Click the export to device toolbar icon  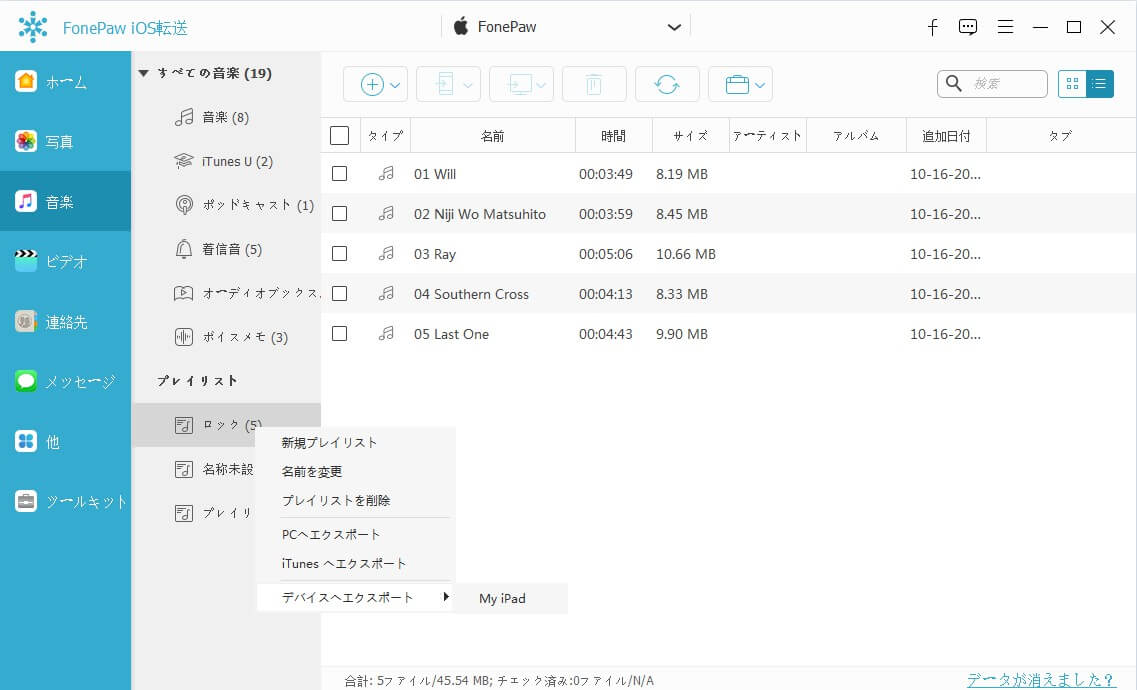(x=445, y=85)
